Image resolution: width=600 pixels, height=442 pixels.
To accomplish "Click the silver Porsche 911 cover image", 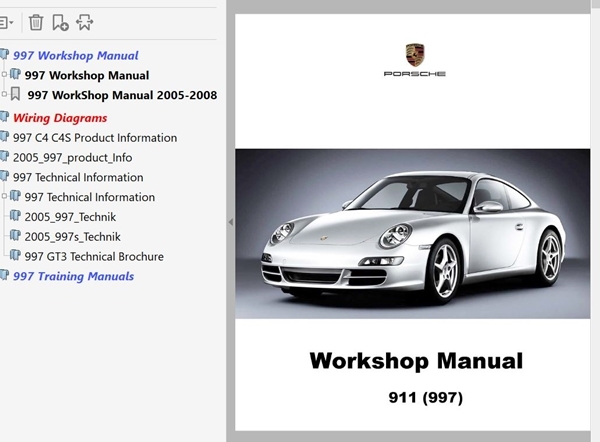I will click(412, 233).
